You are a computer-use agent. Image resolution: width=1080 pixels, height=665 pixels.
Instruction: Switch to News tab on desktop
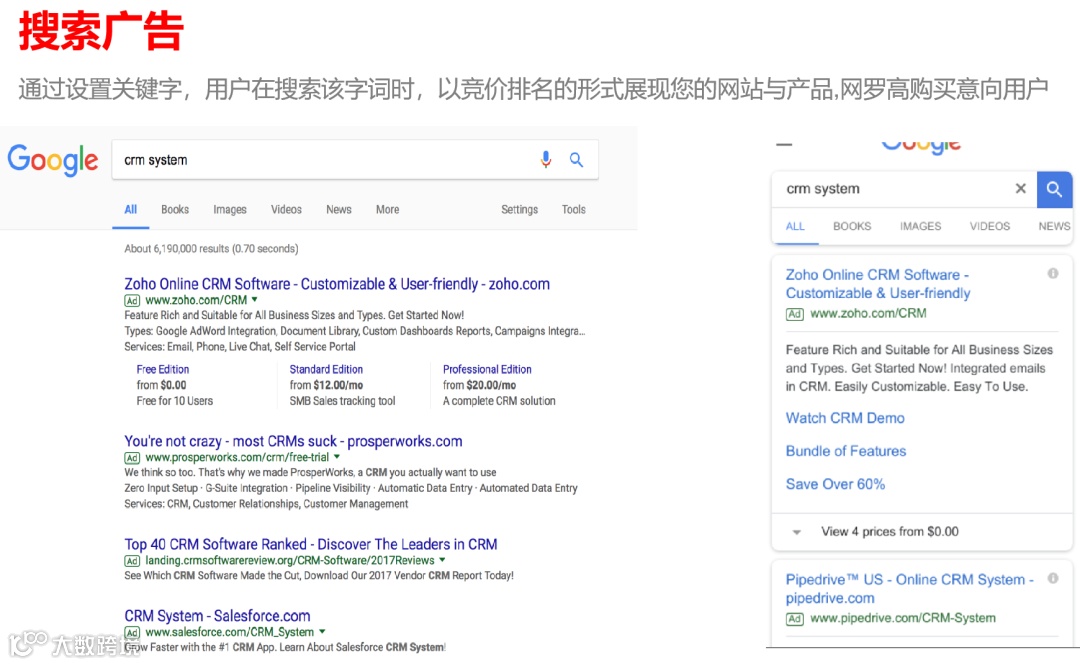pos(338,209)
